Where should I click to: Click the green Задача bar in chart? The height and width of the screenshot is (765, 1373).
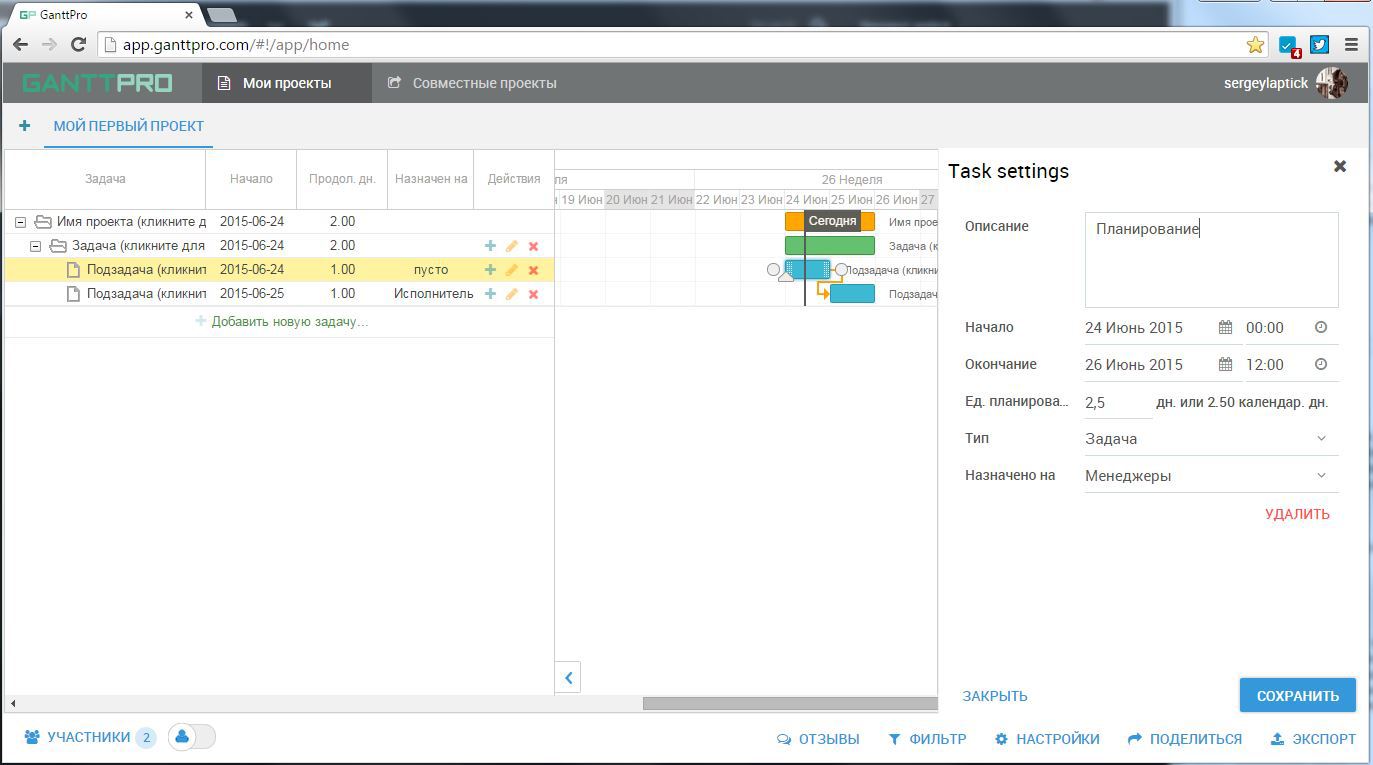[x=830, y=245]
